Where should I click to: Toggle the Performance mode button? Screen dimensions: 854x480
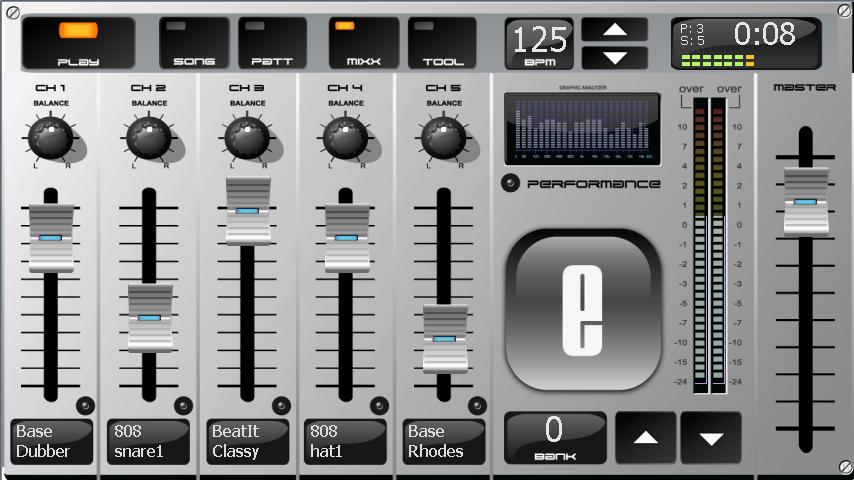click(x=510, y=183)
